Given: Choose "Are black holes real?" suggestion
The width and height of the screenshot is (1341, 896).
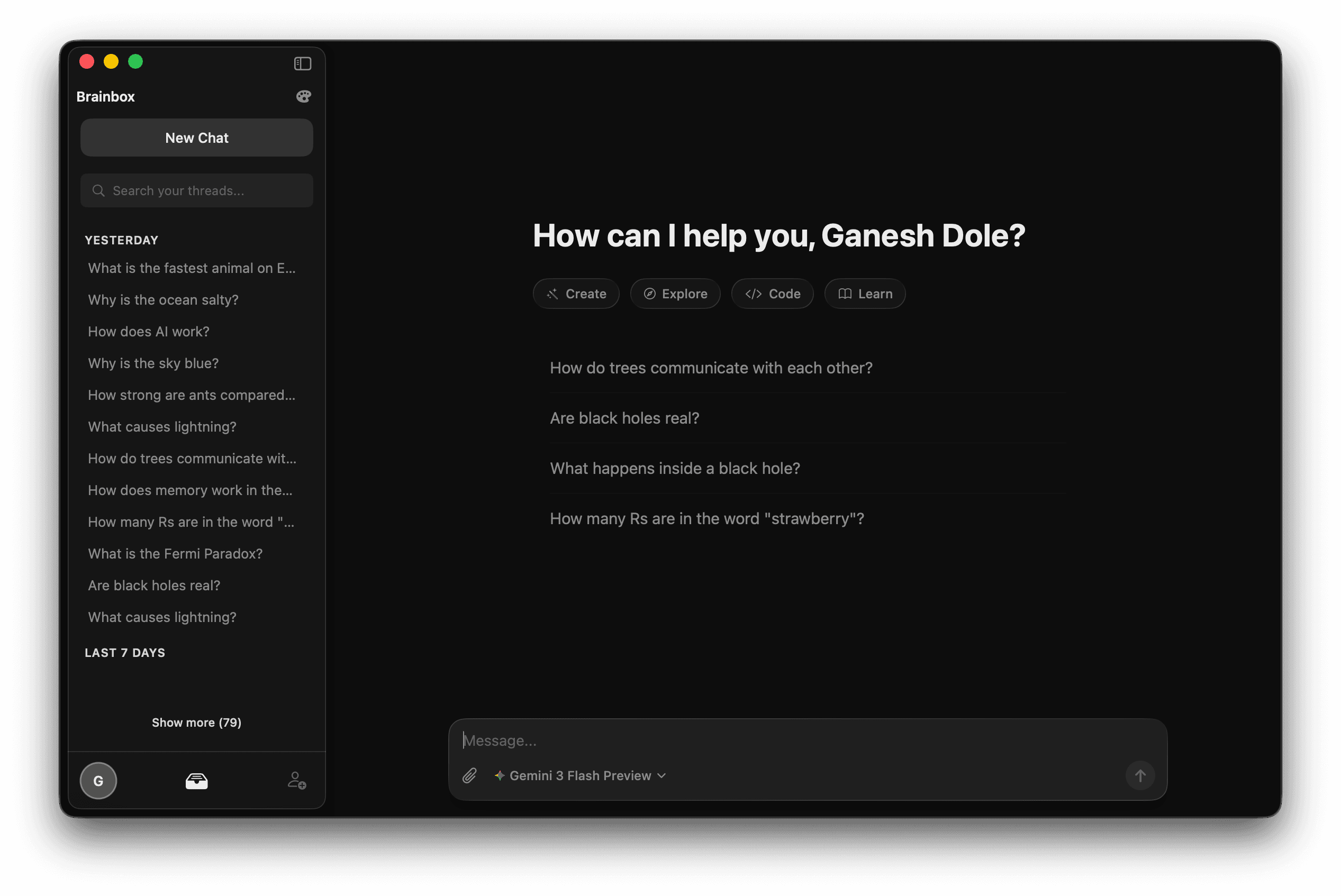Looking at the screenshot, I should point(624,418).
